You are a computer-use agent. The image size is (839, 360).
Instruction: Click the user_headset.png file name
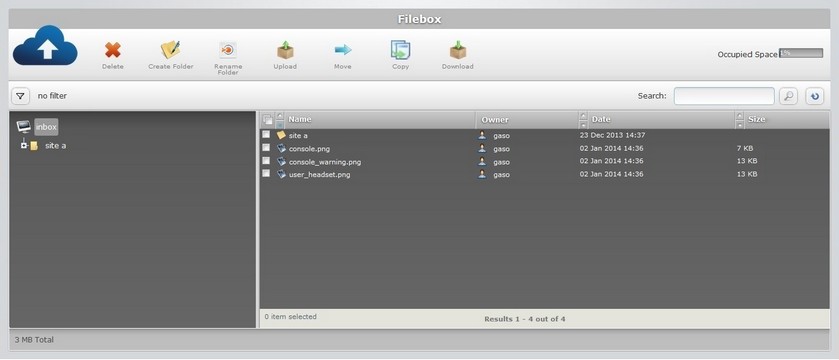[x=319, y=174]
